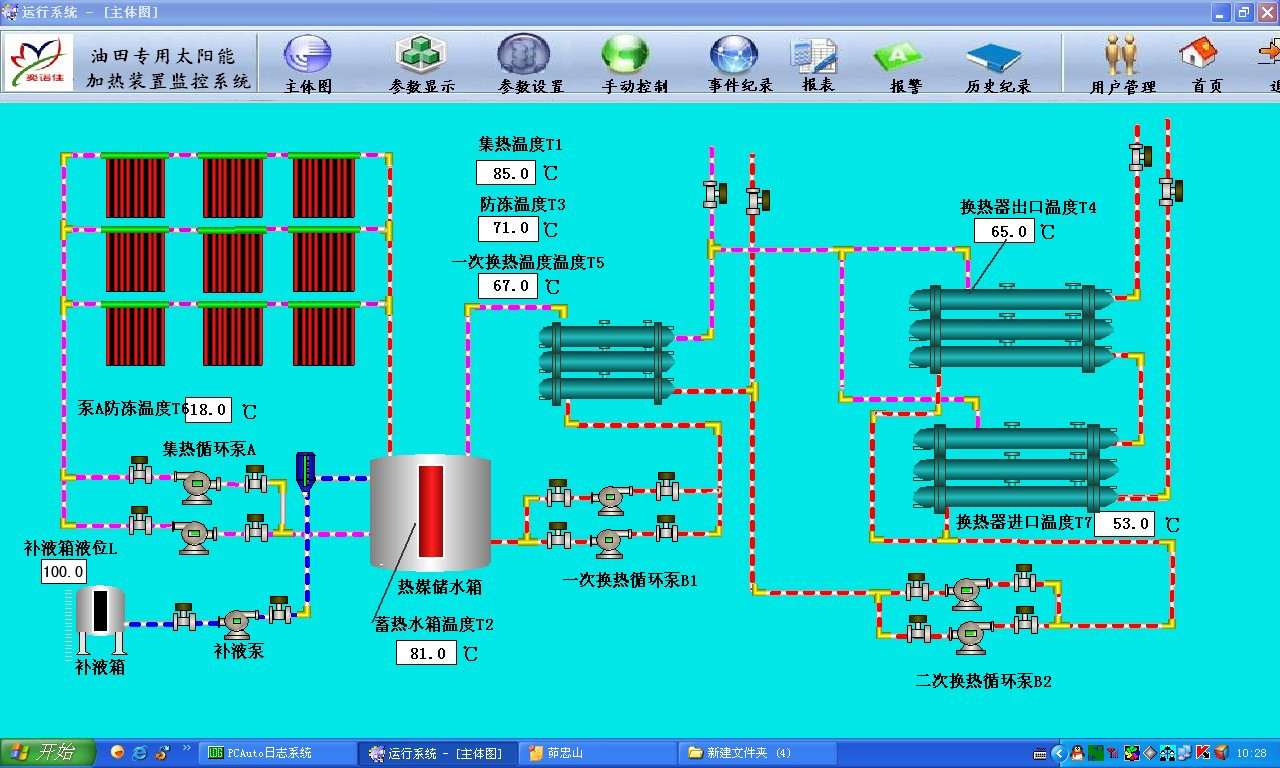Open the 主体图 main diagram view

point(307,62)
